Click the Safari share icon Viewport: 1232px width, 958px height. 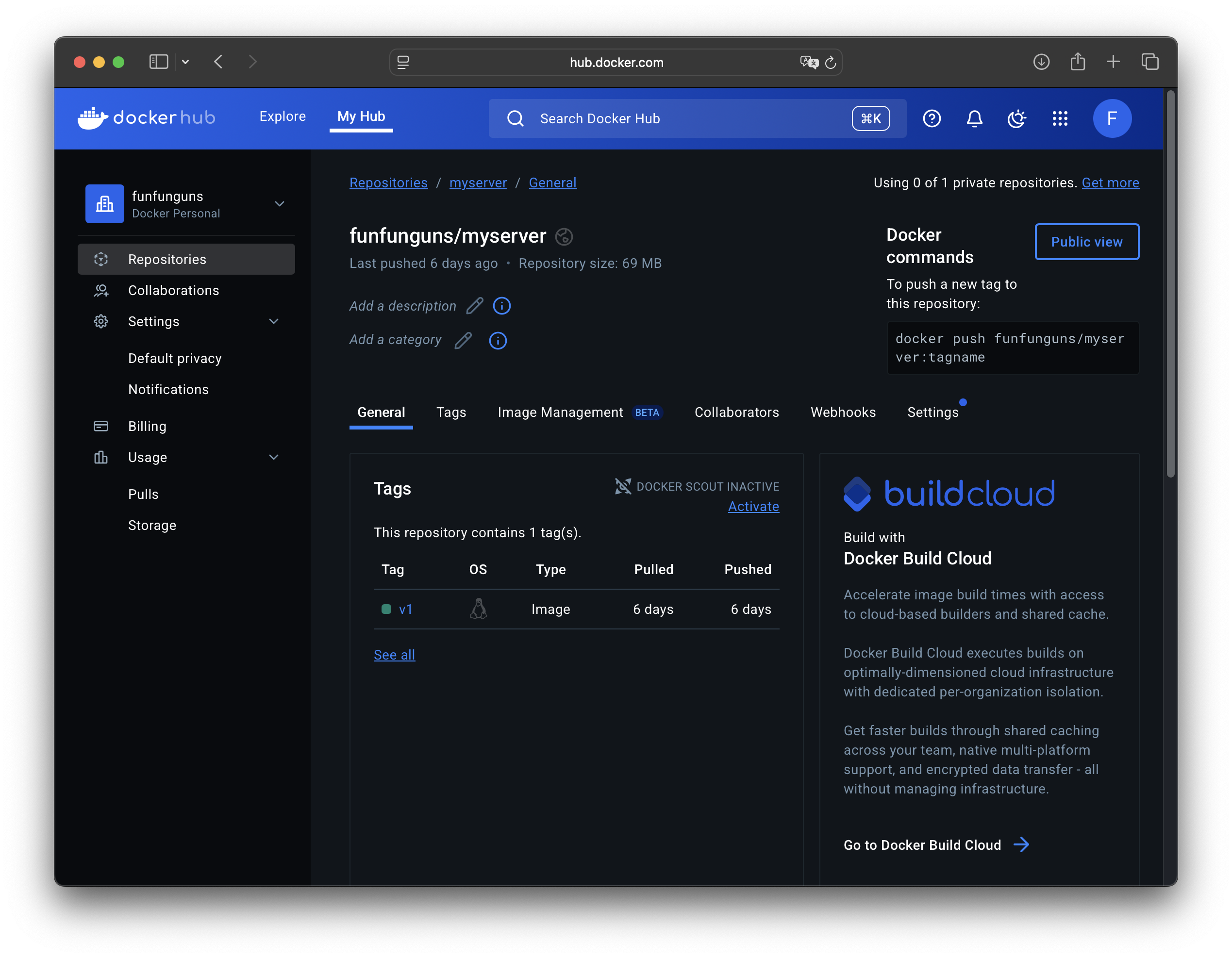pos(1078,62)
